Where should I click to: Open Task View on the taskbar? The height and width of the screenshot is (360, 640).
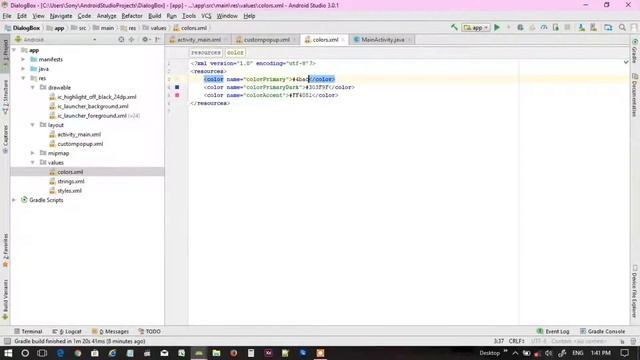[42, 353]
